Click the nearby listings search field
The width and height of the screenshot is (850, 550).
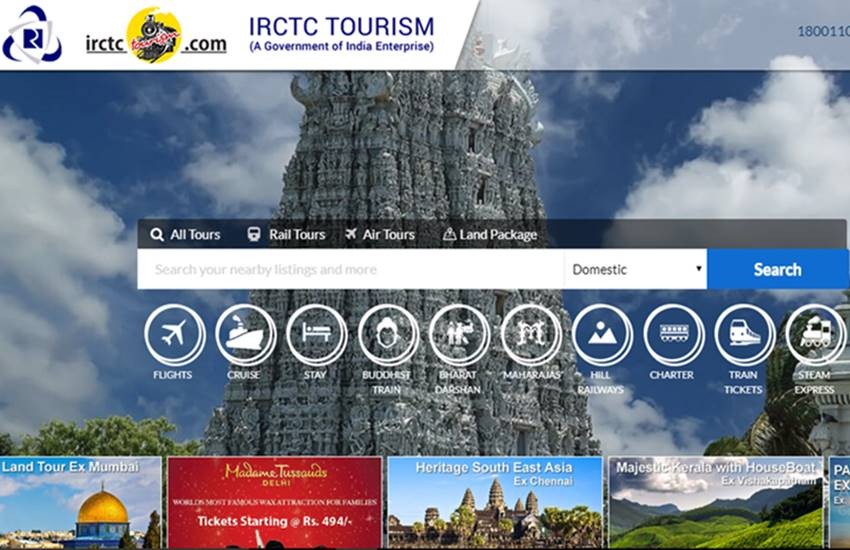[x=350, y=269]
